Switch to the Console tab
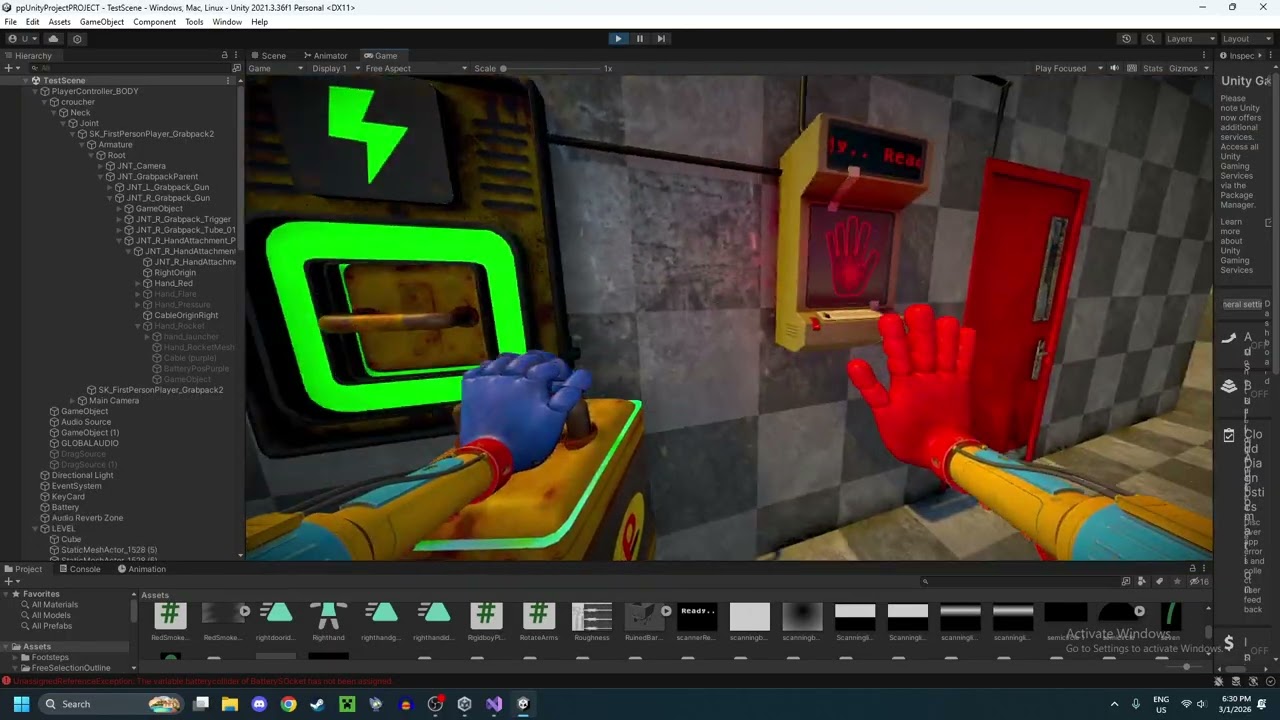This screenshot has height=720, width=1280. (x=79, y=569)
